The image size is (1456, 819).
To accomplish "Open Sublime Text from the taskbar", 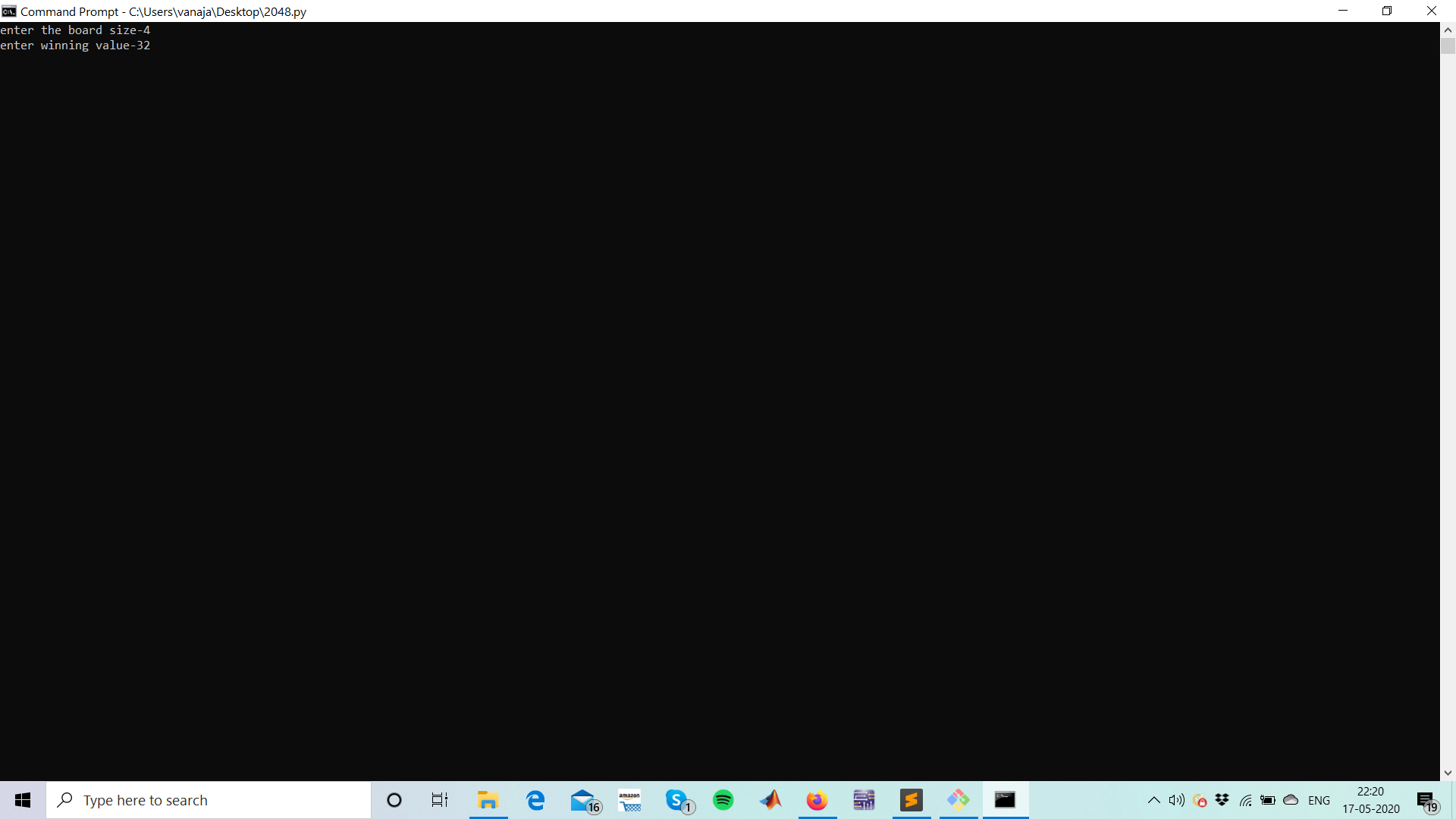I will 911,800.
